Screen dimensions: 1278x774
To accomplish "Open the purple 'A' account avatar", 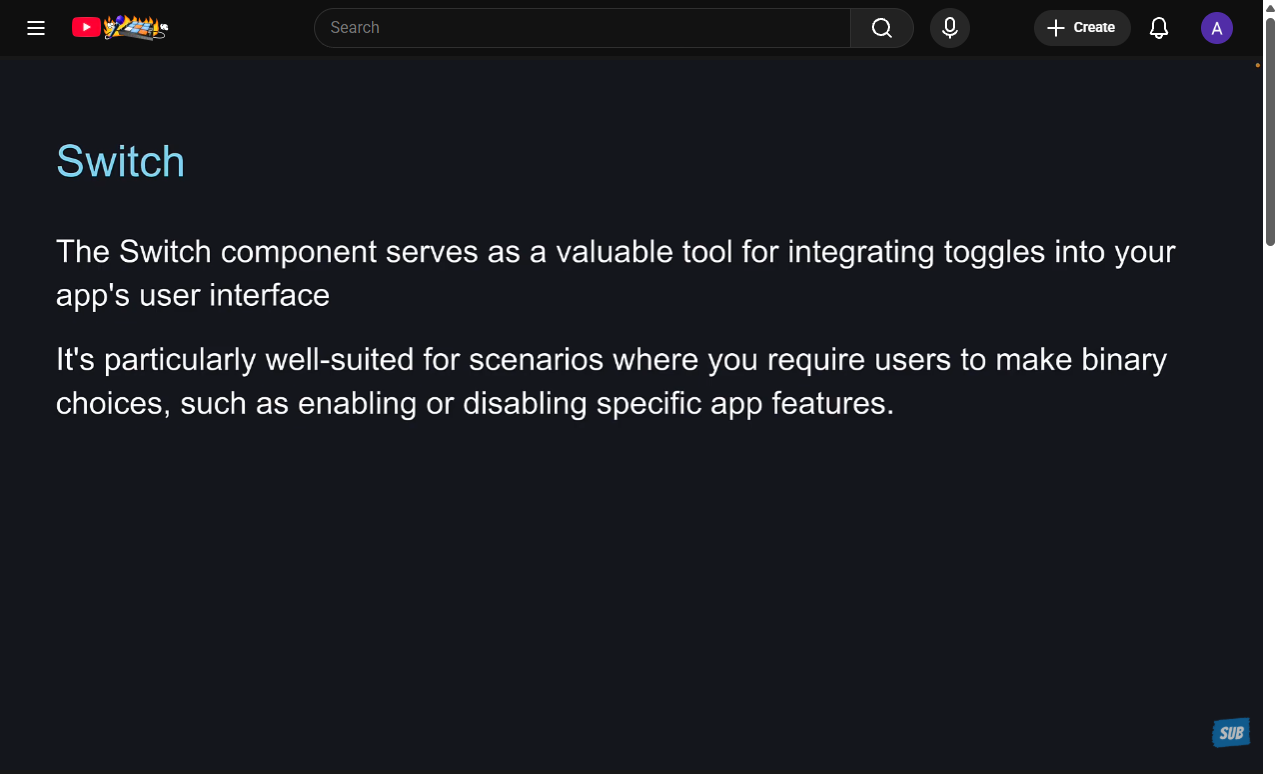I will (1216, 28).
